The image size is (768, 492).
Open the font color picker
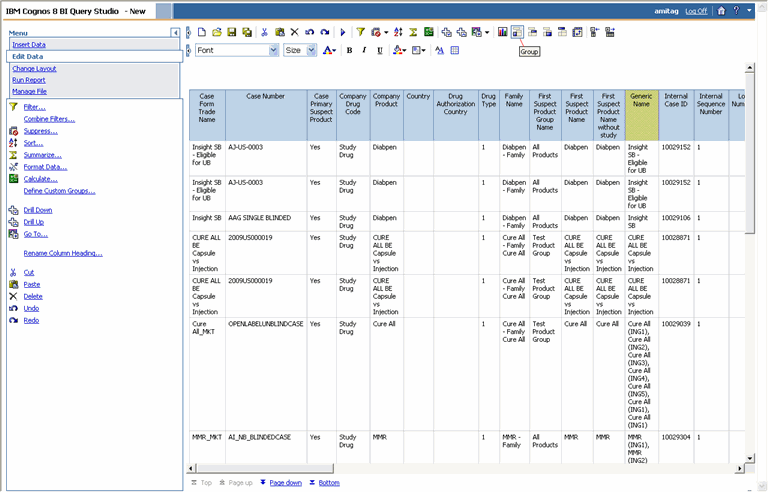coord(329,50)
